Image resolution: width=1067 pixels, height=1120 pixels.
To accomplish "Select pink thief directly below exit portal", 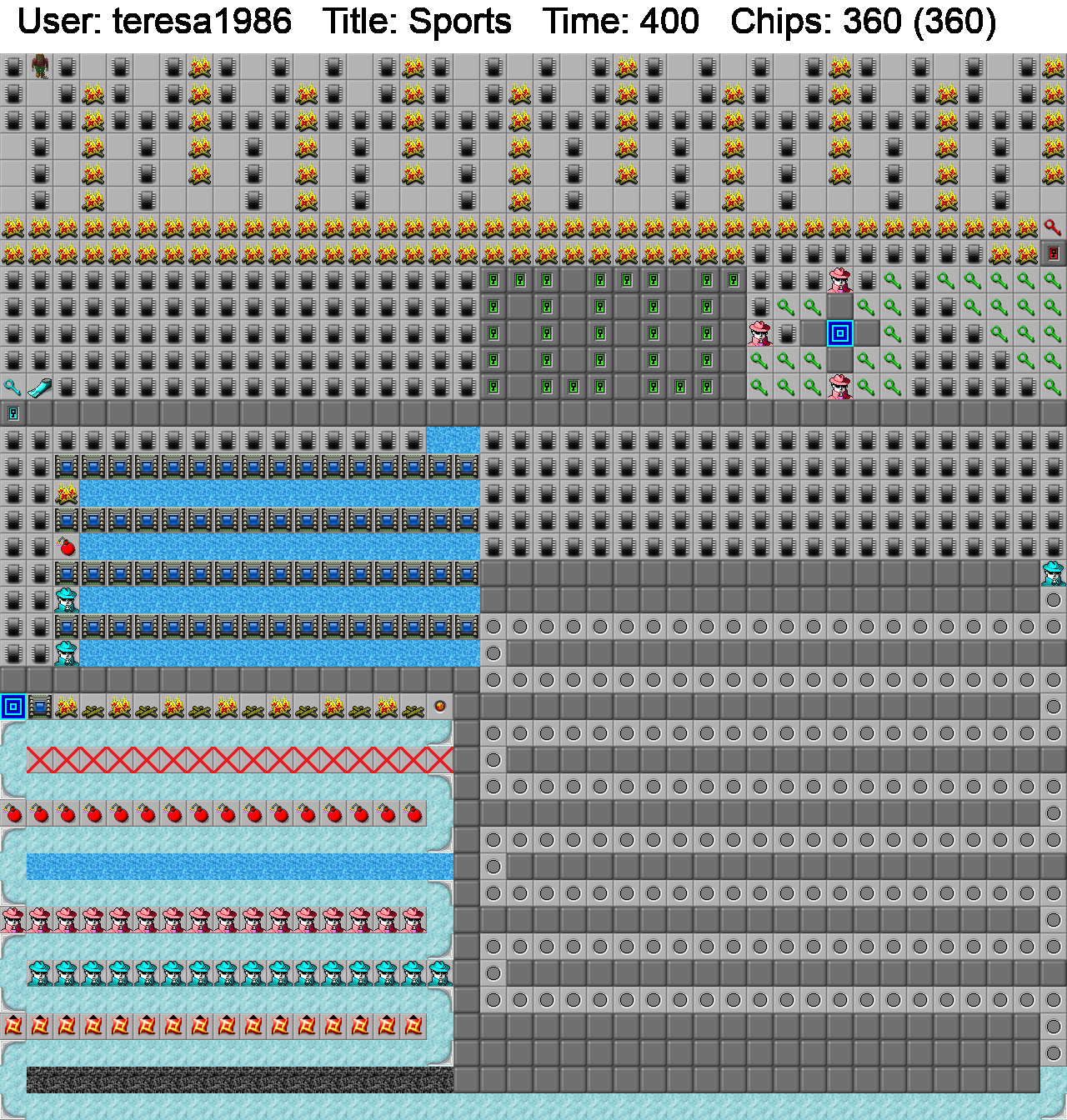I will tap(840, 387).
